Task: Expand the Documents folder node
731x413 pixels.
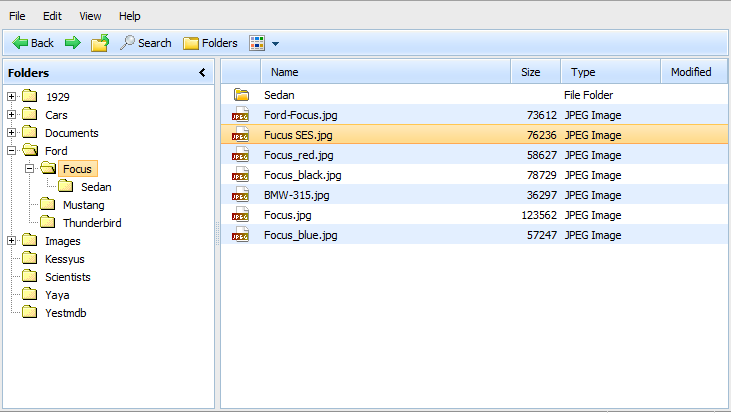Action: click(12, 132)
